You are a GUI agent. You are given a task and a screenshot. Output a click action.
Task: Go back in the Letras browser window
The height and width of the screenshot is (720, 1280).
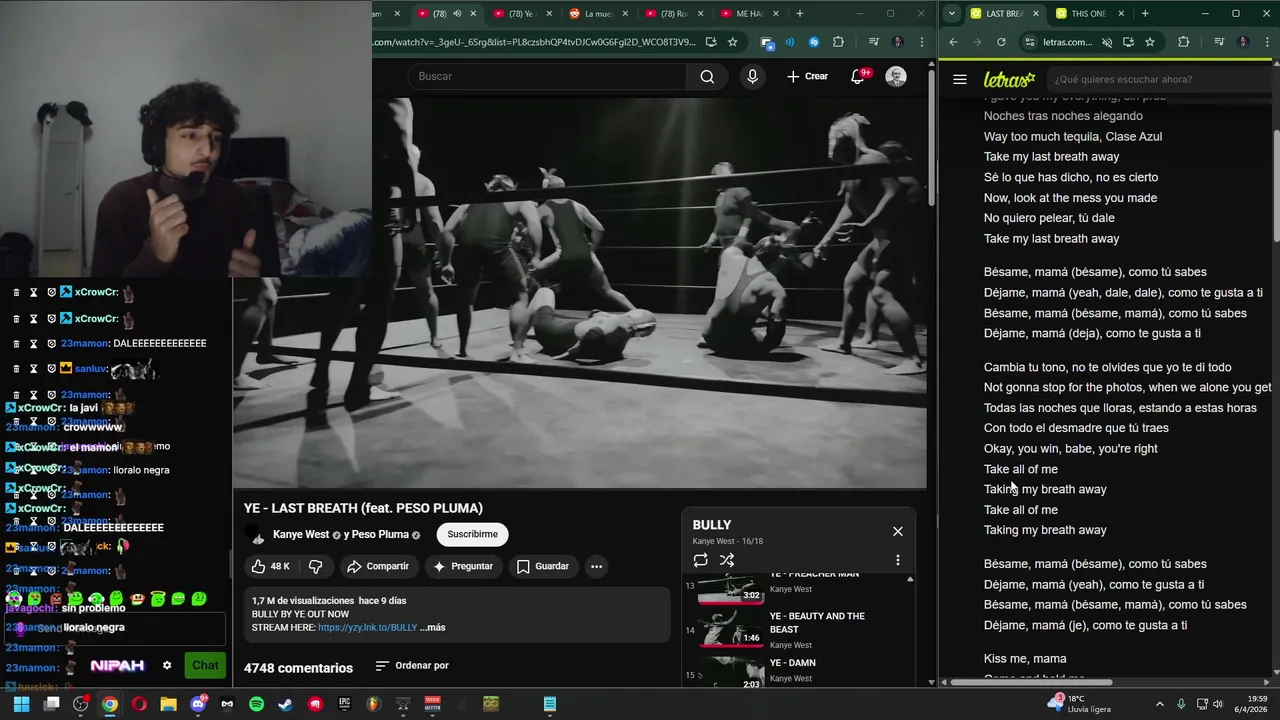[x=953, y=42]
